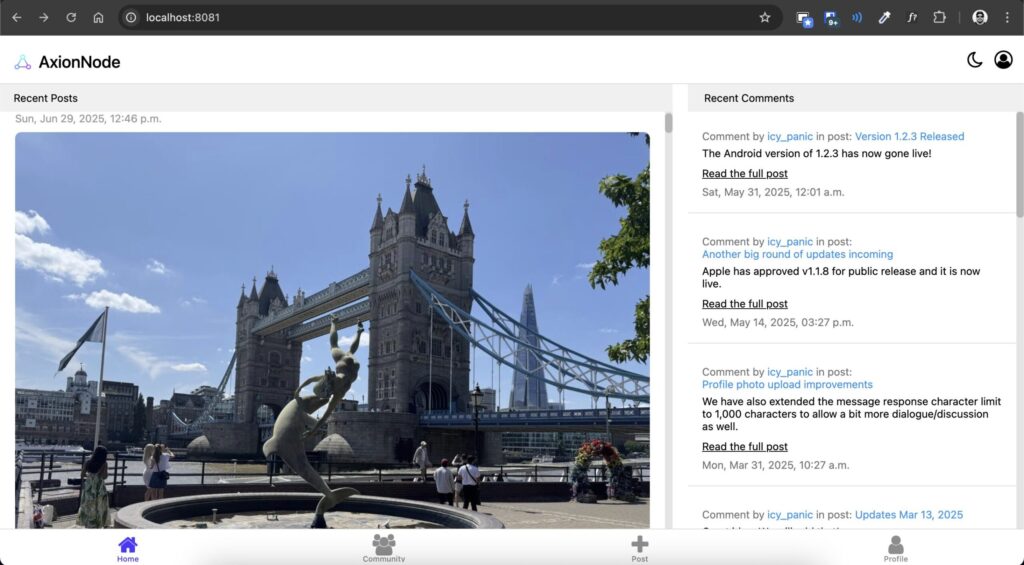Go back to the previous page
The width and height of the screenshot is (1024, 565).
(x=17, y=17)
